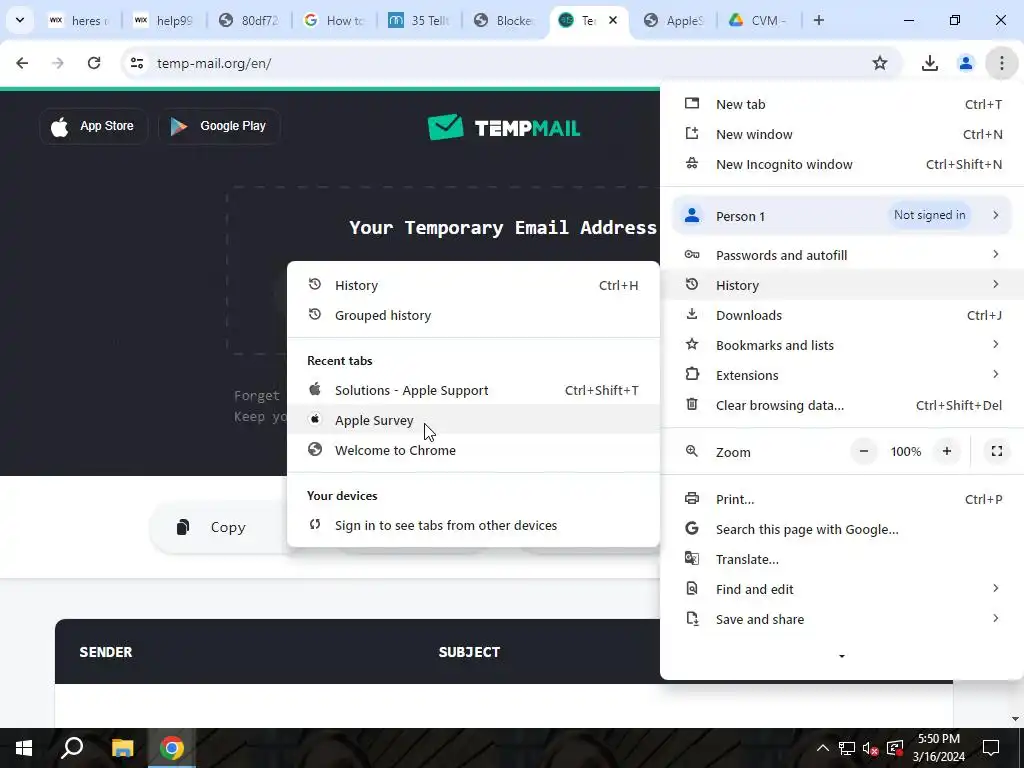The image size is (1024, 768).
Task: Choose Clear browsing data menu item
Action: [842, 406]
